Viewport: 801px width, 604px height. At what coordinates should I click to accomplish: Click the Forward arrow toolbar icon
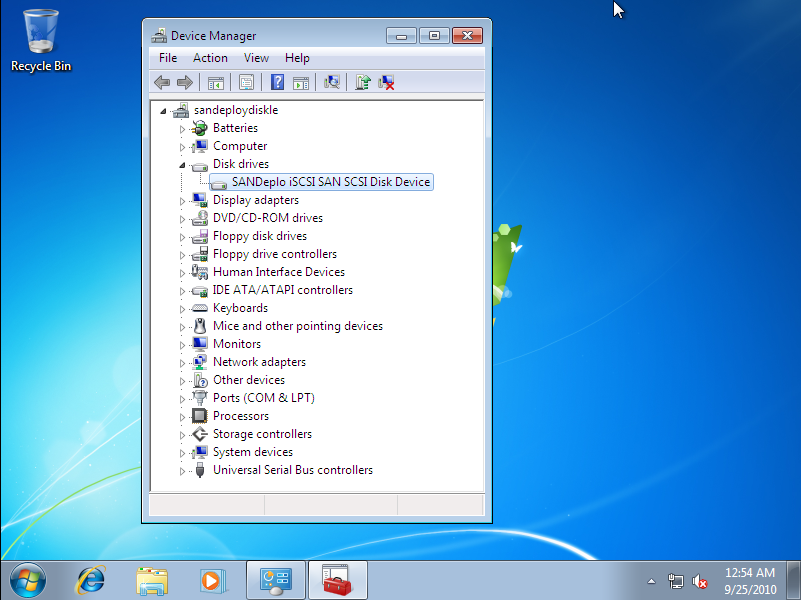pos(184,82)
